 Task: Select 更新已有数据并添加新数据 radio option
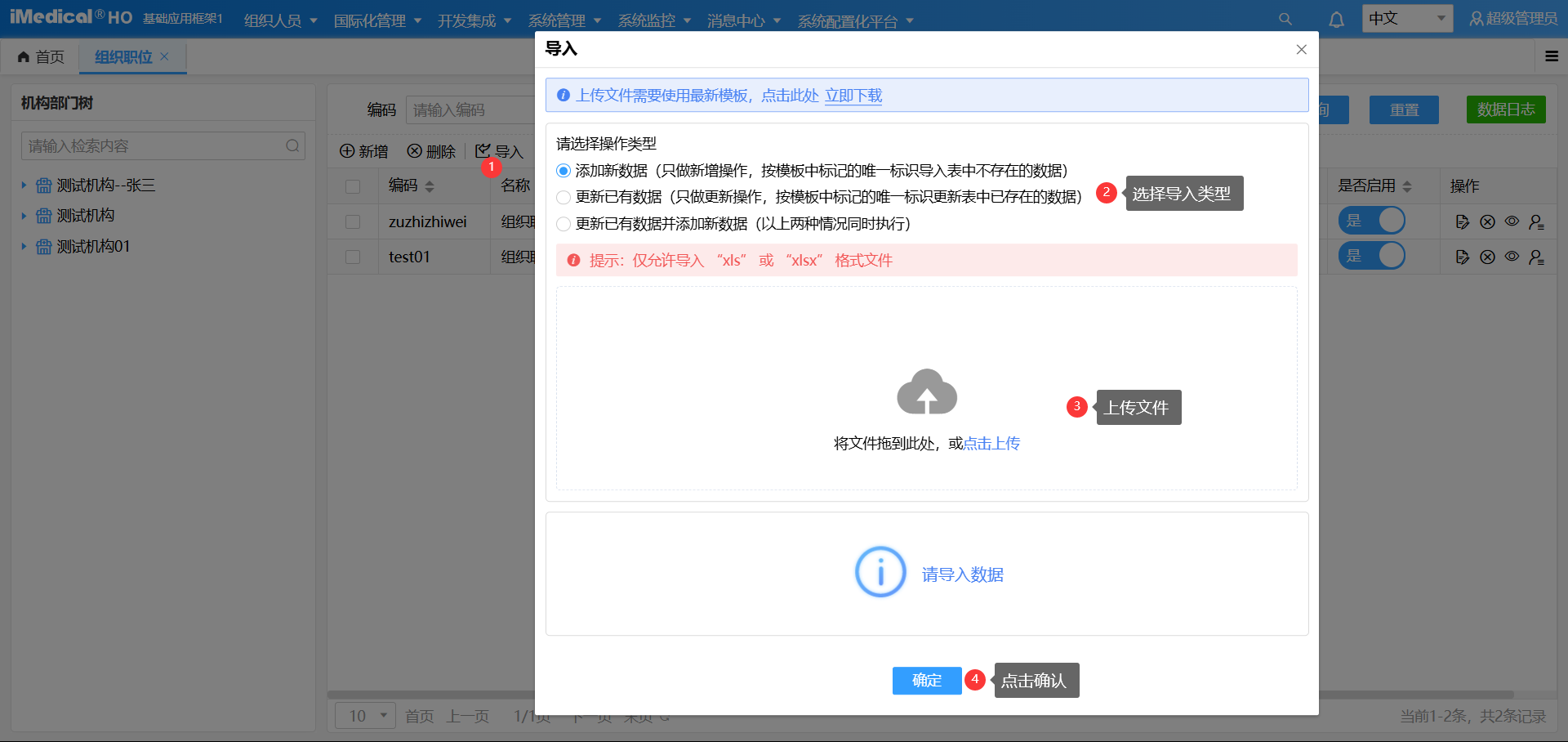[x=563, y=224]
